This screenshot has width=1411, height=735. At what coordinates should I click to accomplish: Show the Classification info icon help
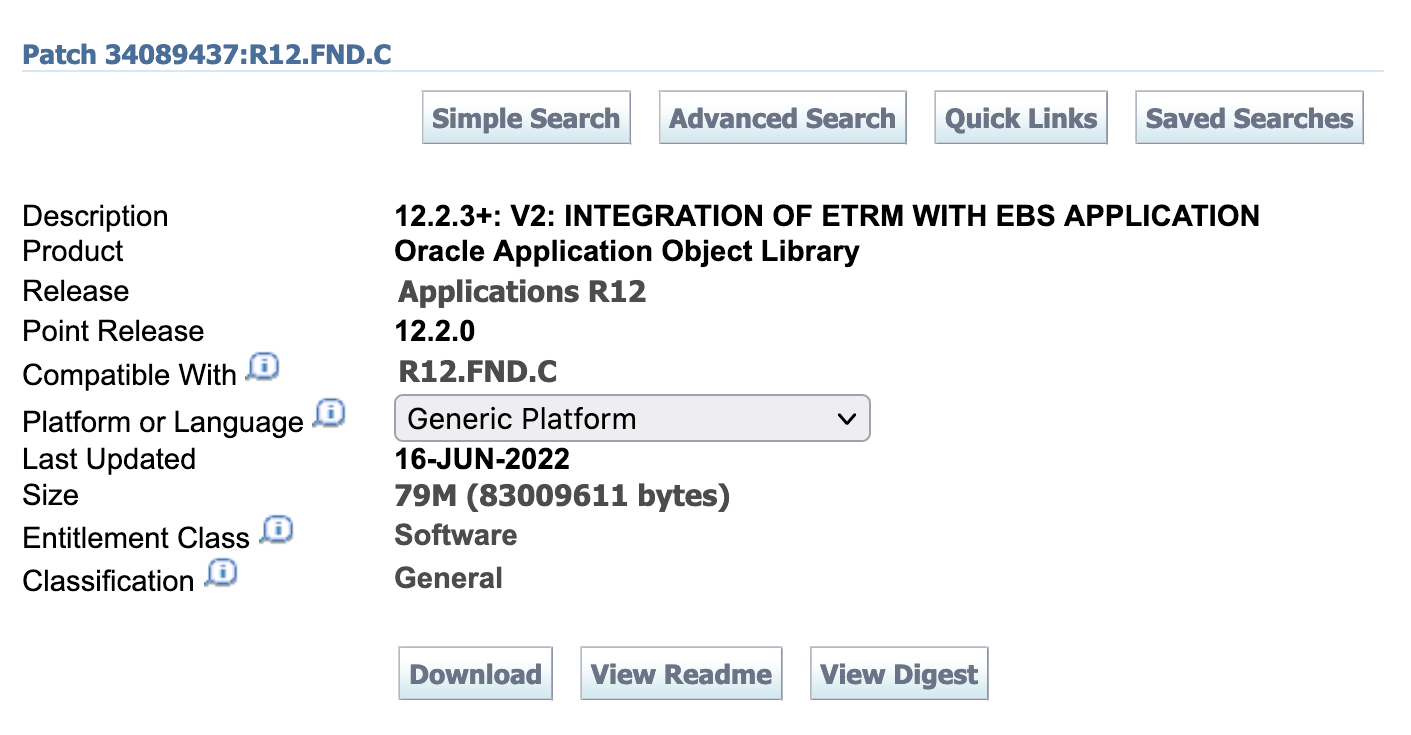[x=220, y=574]
